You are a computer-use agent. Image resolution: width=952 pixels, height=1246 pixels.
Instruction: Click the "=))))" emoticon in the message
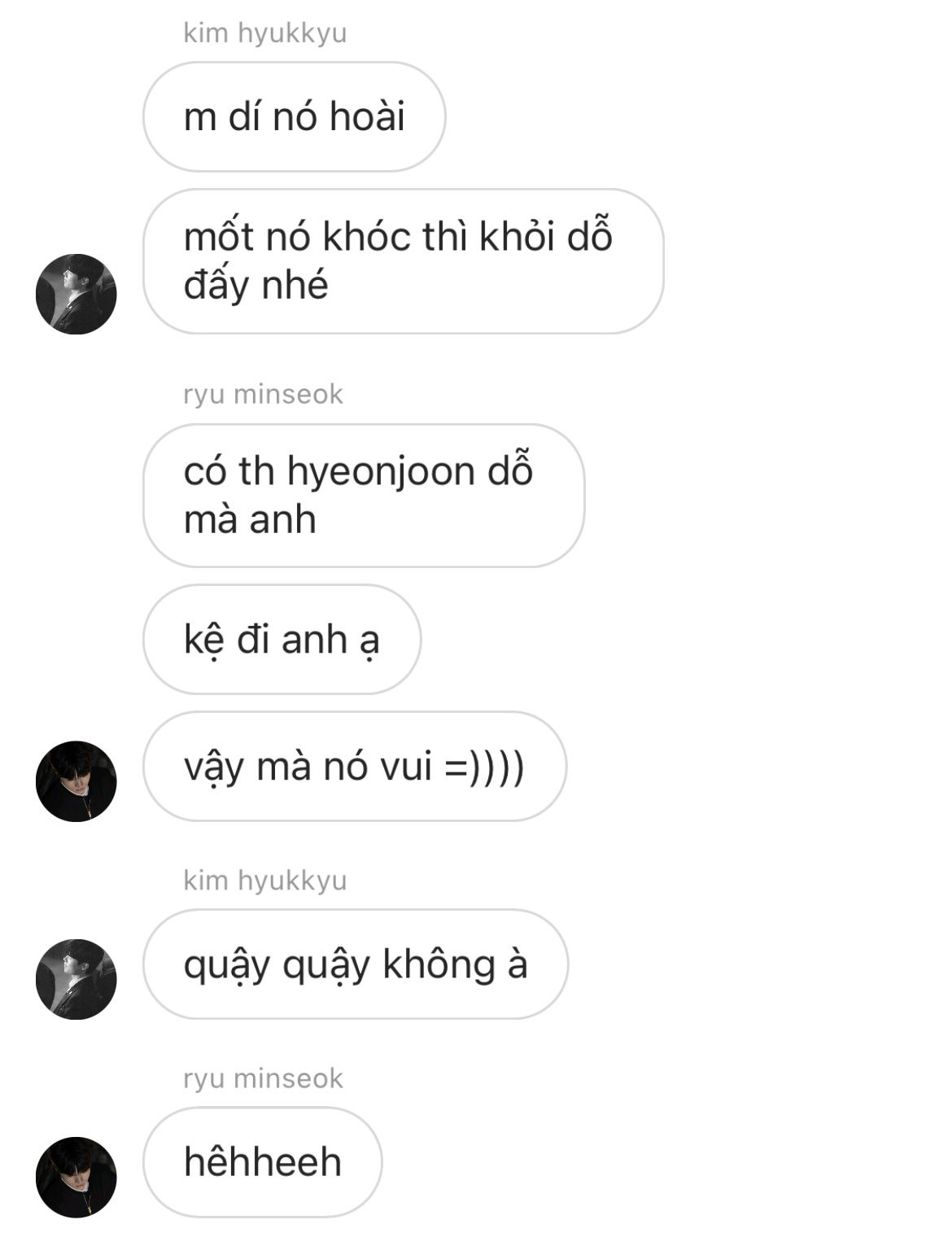pyautogui.click(x=485, y=767)
